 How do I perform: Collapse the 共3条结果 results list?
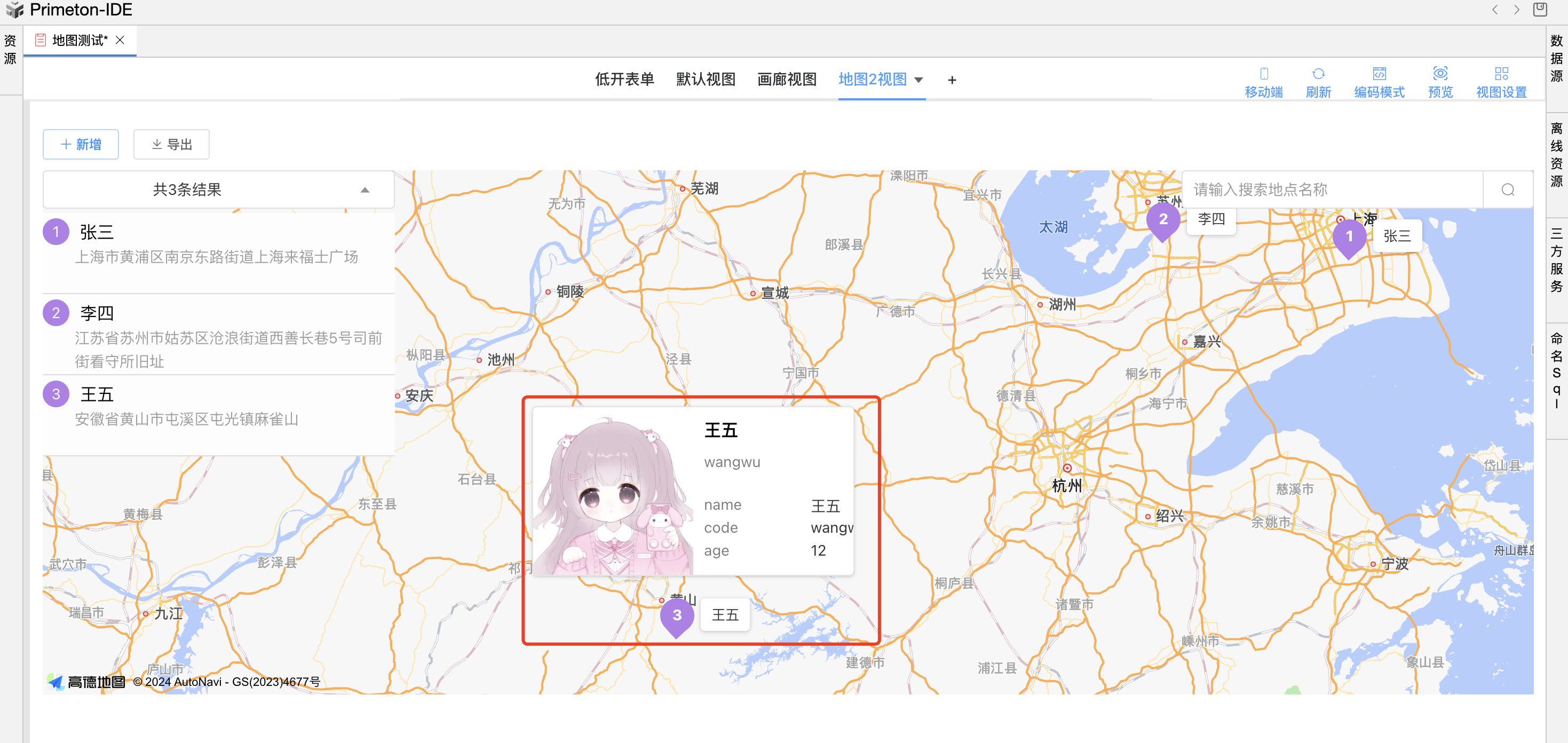[365, 190]
